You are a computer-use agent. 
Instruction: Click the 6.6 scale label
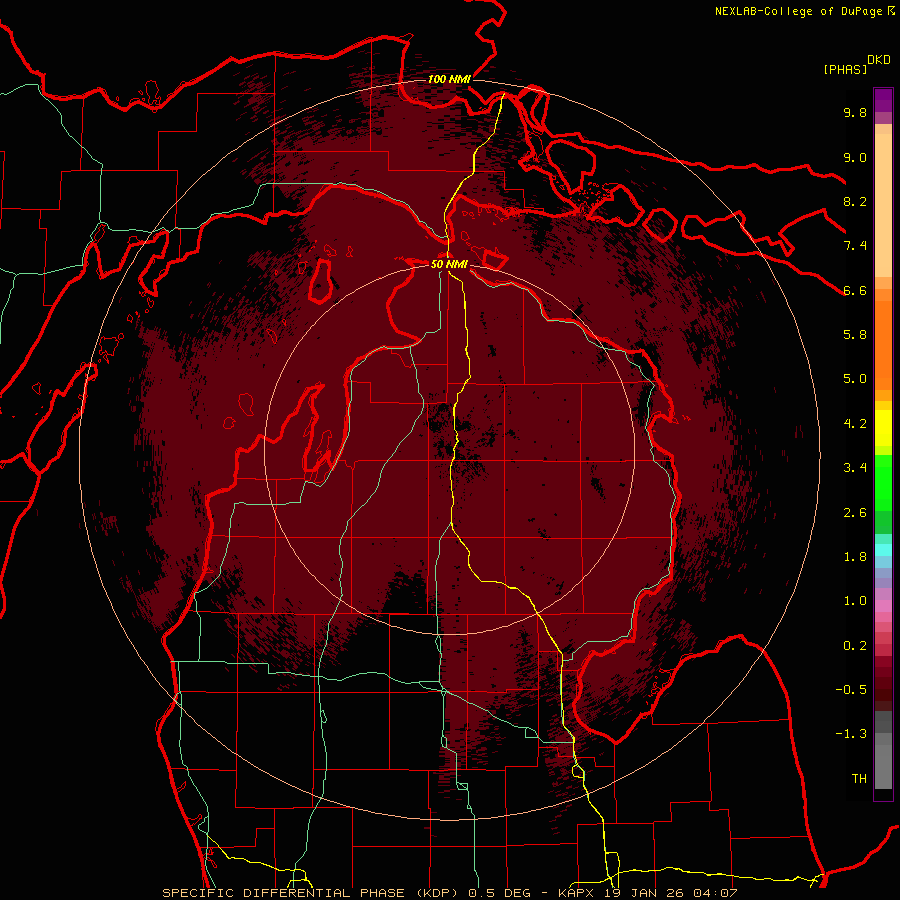click(855, 290)
